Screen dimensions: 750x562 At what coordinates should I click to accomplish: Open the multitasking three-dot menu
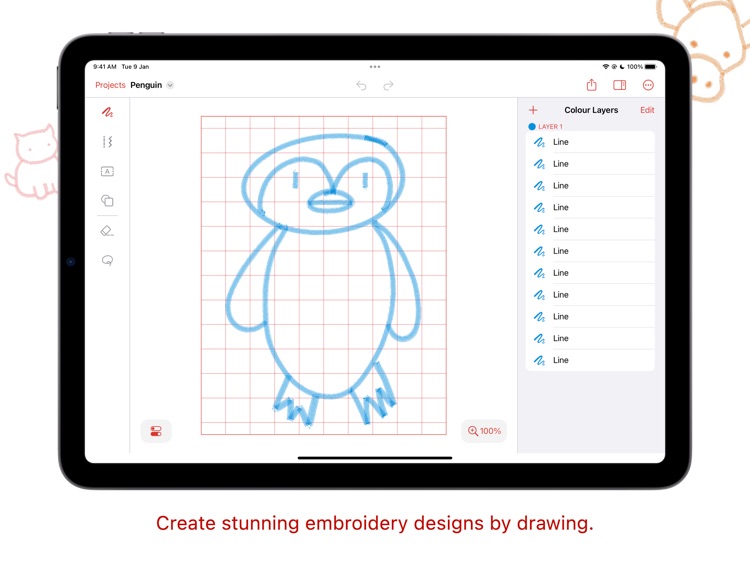tap(375, 67)
